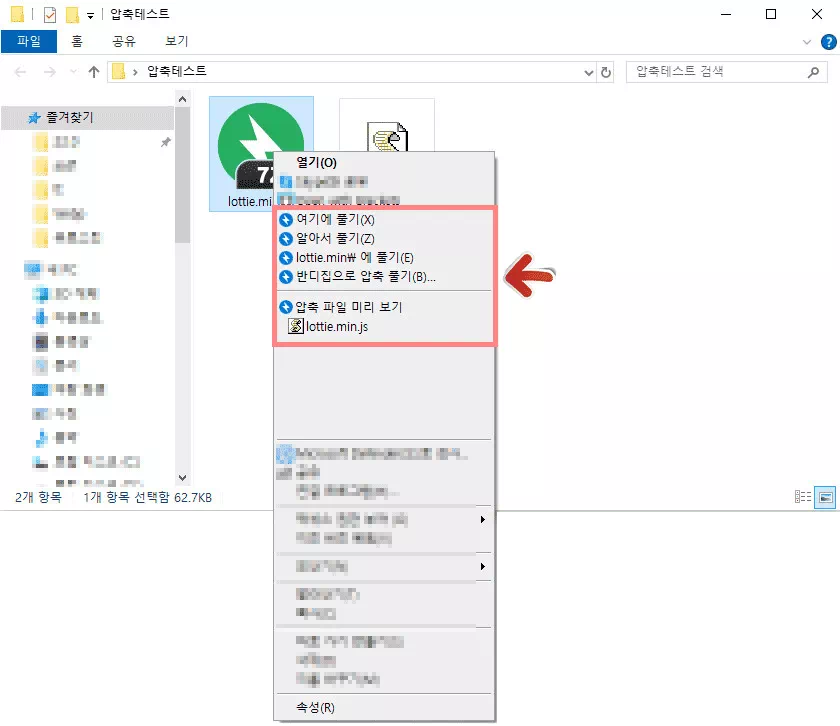
Task: Expand the ribbon with the chevron
Action: point(807,42)
